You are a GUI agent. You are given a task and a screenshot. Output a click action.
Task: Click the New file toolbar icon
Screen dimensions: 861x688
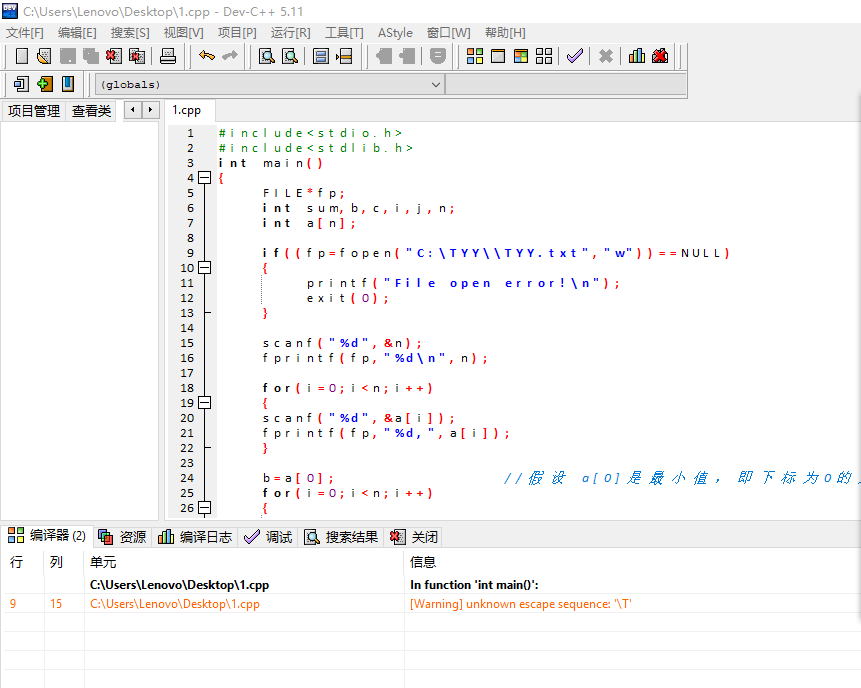(21, 56)
